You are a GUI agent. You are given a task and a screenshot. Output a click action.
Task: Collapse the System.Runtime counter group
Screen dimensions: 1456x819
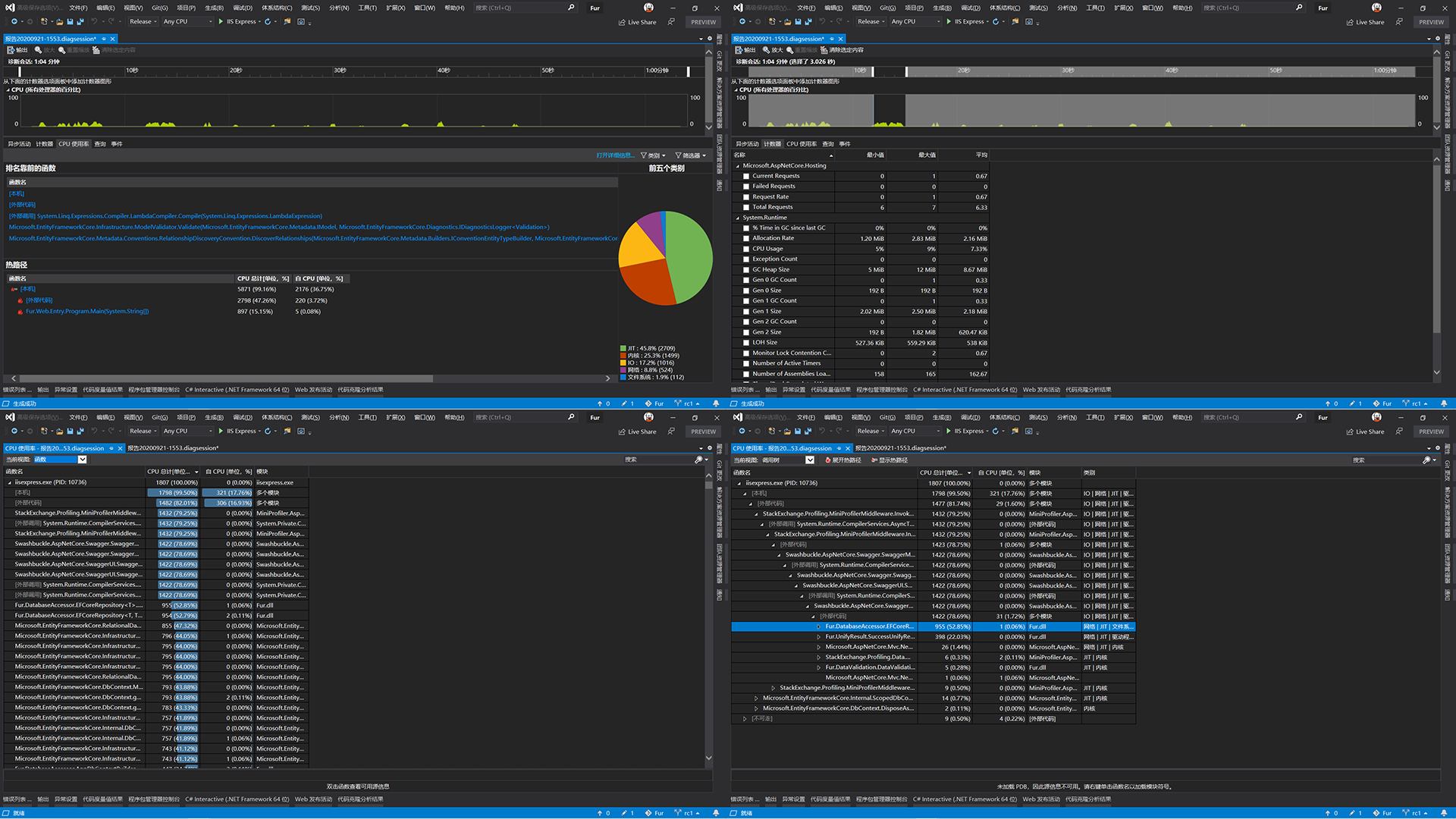point(737,218)
